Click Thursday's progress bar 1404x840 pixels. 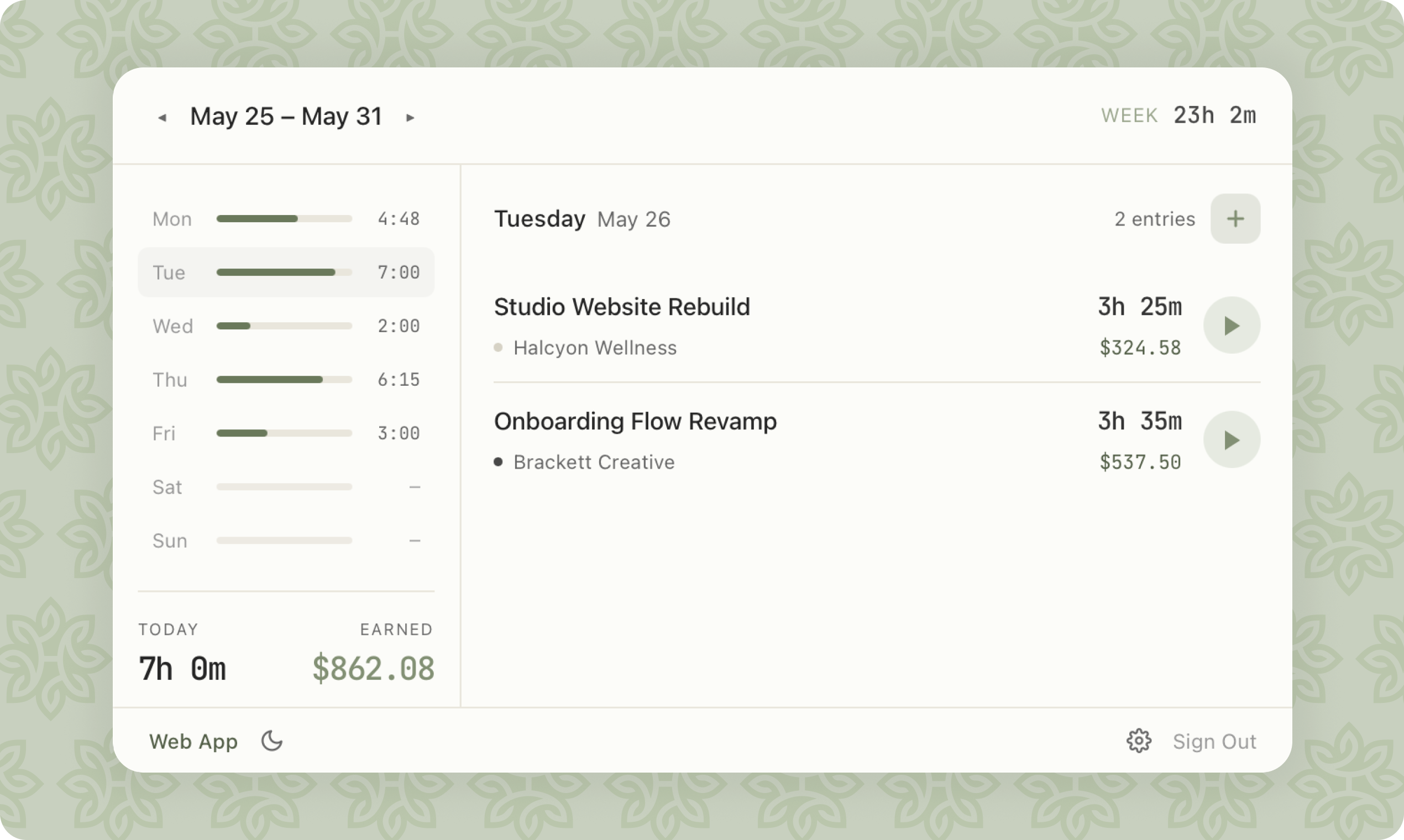(284, 380)
